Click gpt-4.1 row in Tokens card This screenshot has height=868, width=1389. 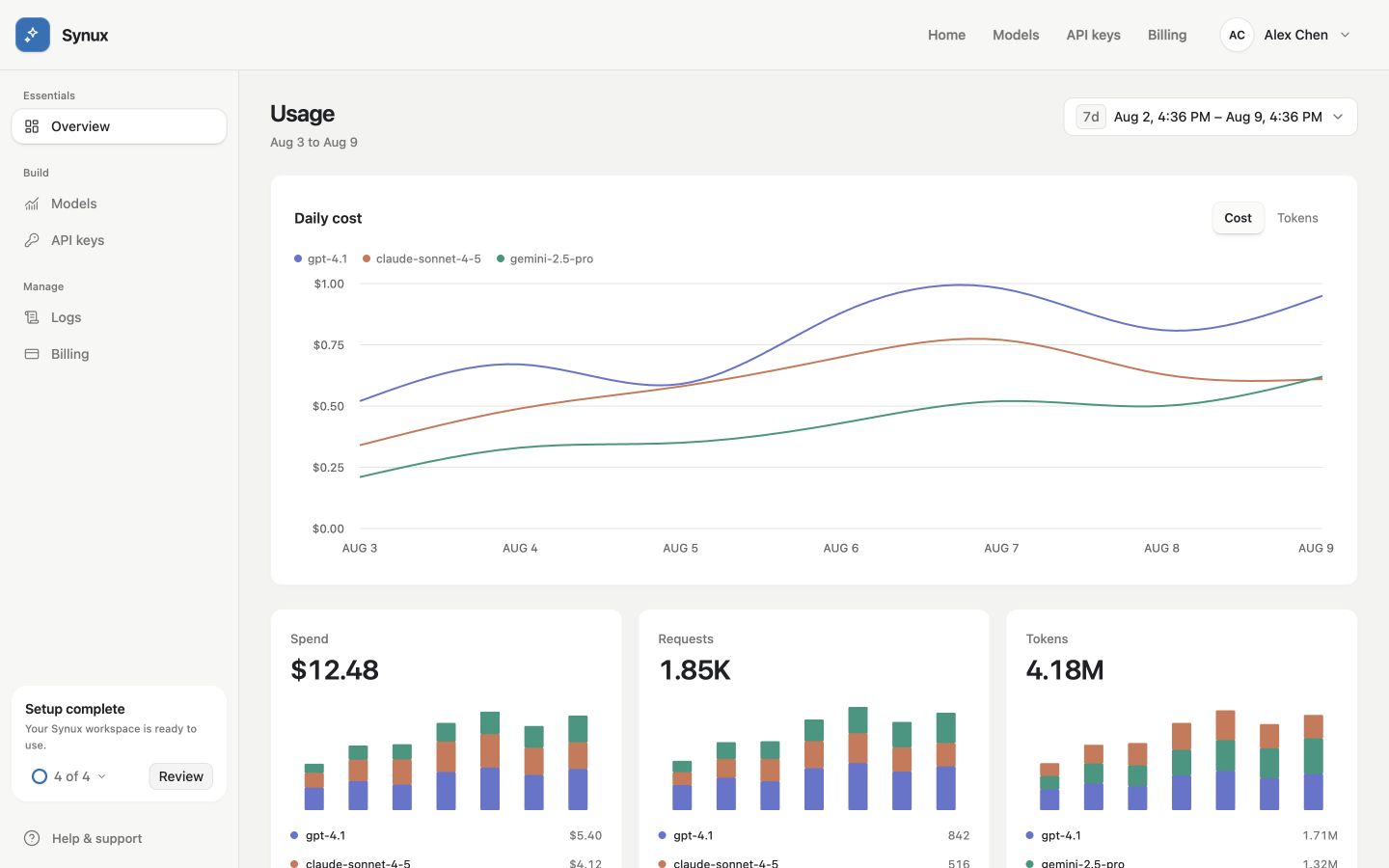(x=1182, y=835)
